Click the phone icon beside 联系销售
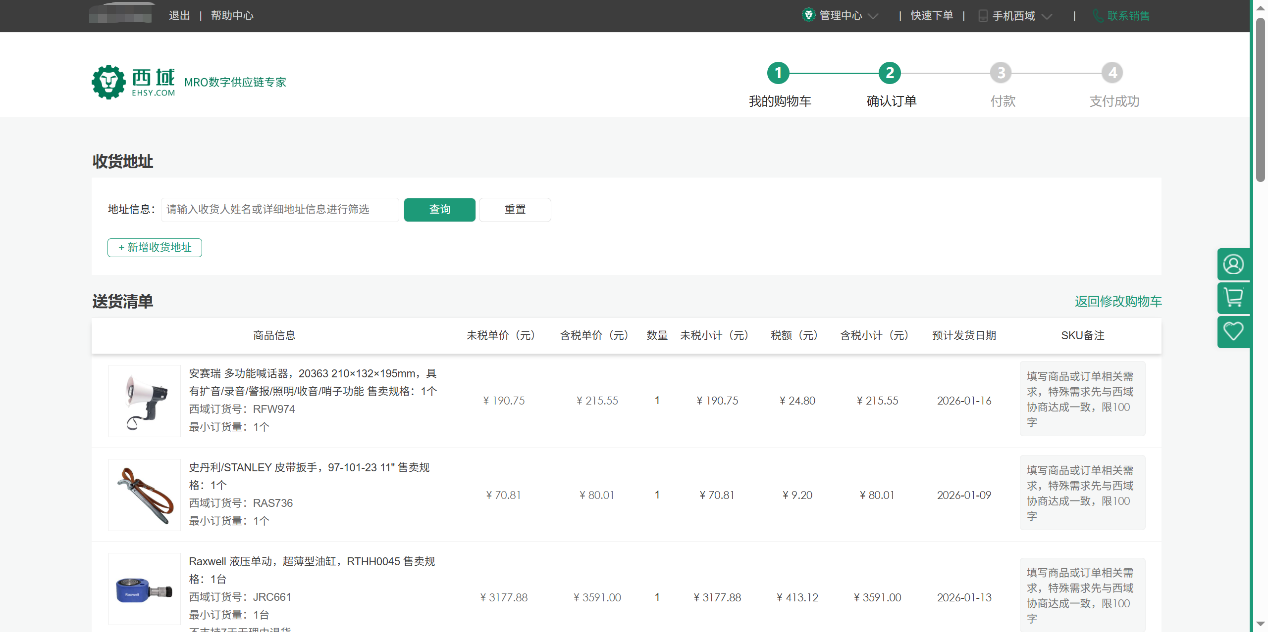1268x632 pixels. [1097, 16]
